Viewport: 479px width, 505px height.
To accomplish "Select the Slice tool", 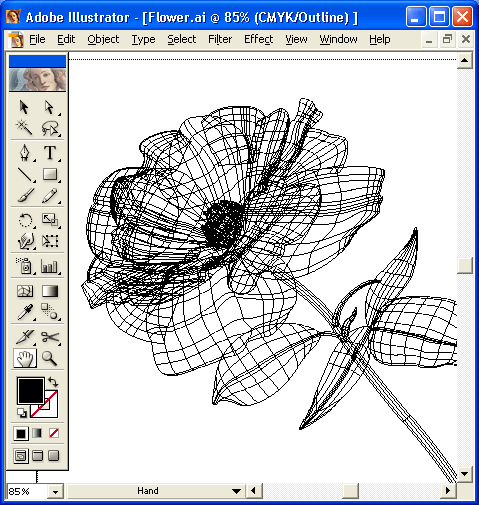I will [25, 337].
